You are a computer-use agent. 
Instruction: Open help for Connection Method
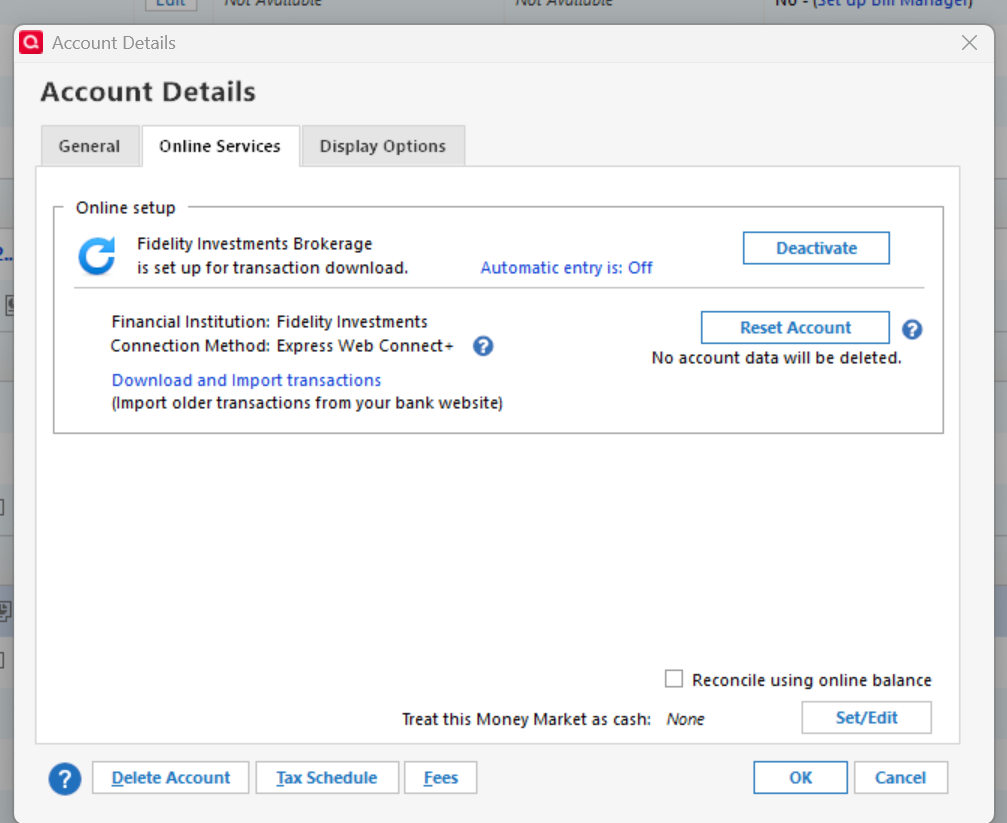point(483,346)
